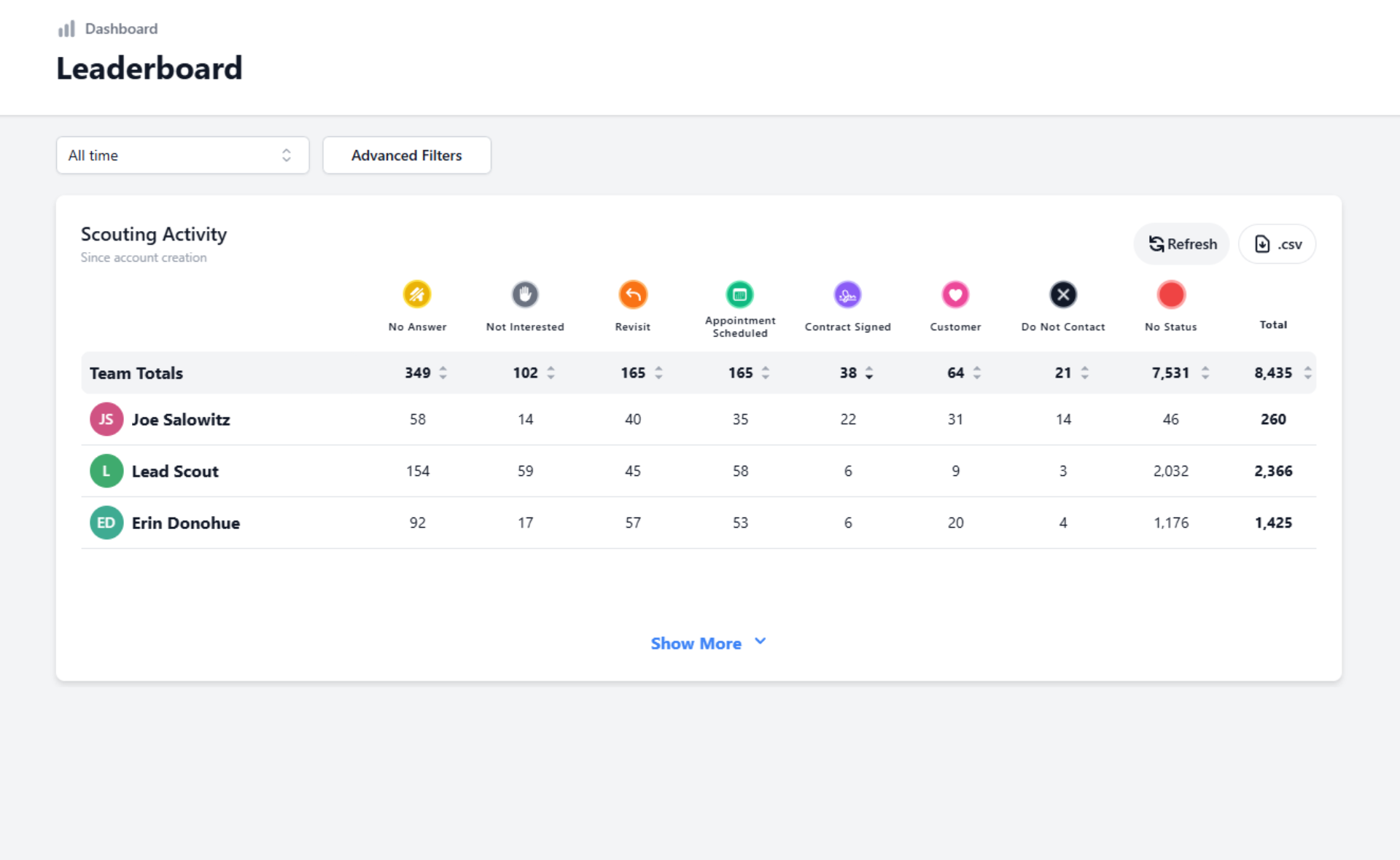Open the All time period dropdown

click(182, 155)
